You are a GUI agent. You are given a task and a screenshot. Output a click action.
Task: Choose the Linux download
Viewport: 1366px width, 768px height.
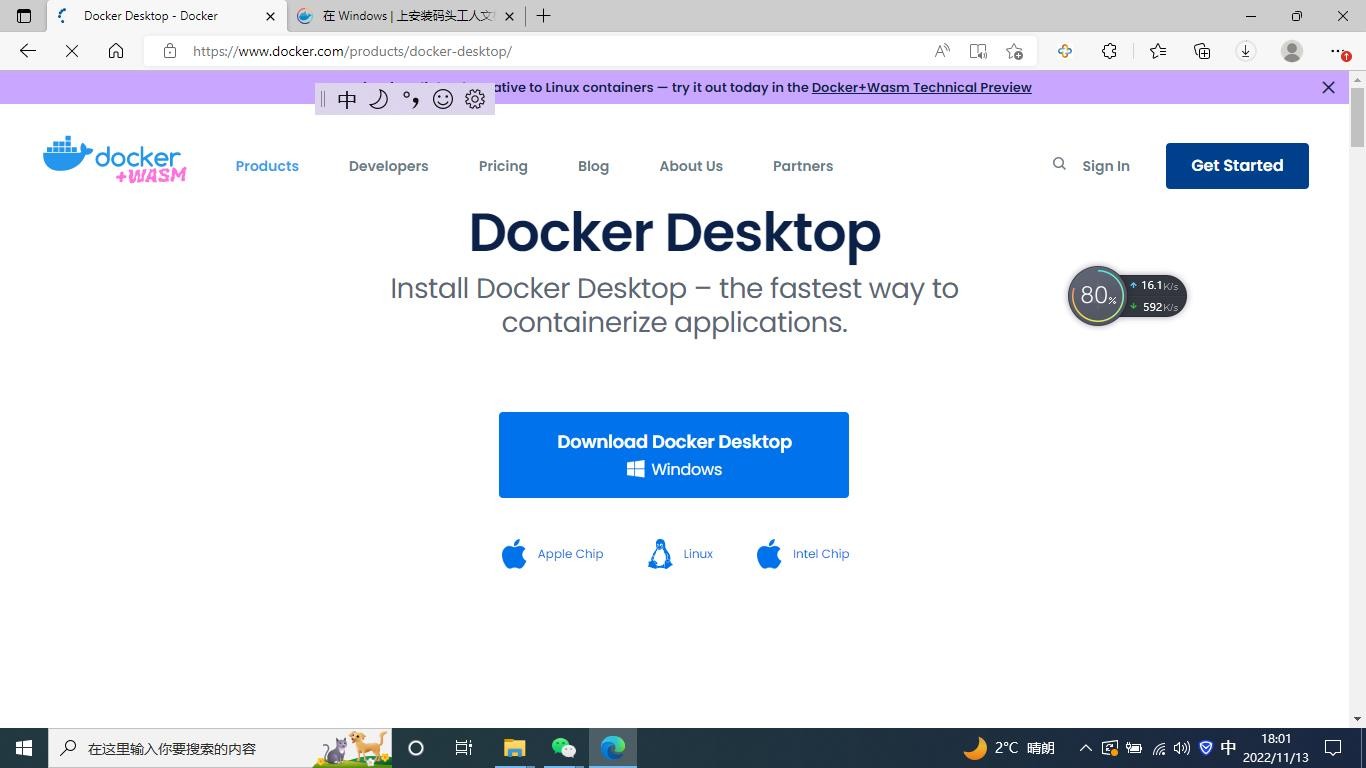click(x=680, y=554)
